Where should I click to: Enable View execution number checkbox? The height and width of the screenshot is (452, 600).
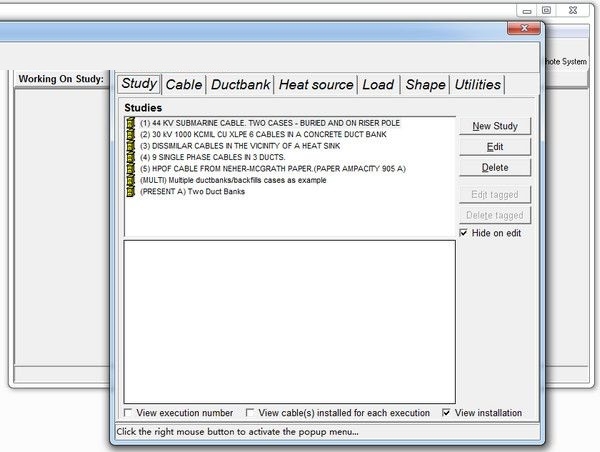[128, 413]
